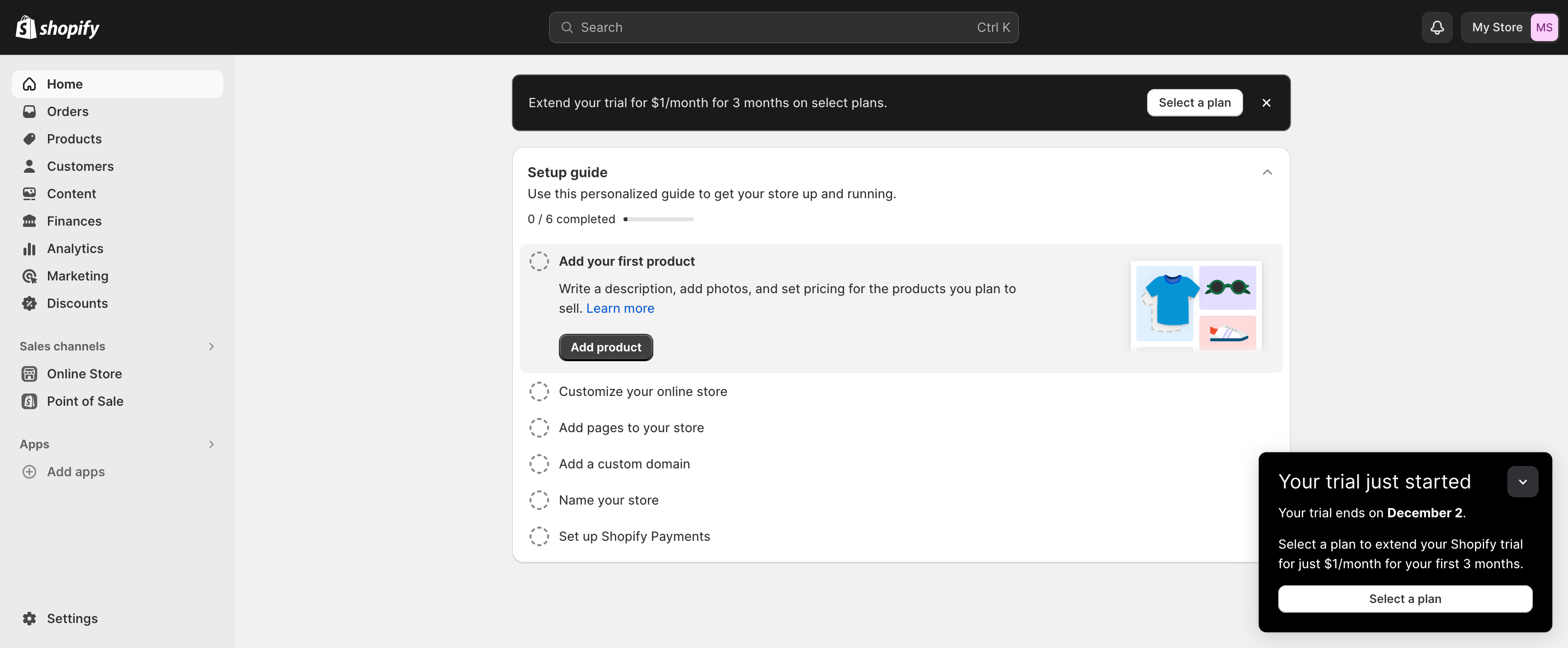
Task: Complete the 'Set up Shopify Payments' circle
Action: [539, 536]
